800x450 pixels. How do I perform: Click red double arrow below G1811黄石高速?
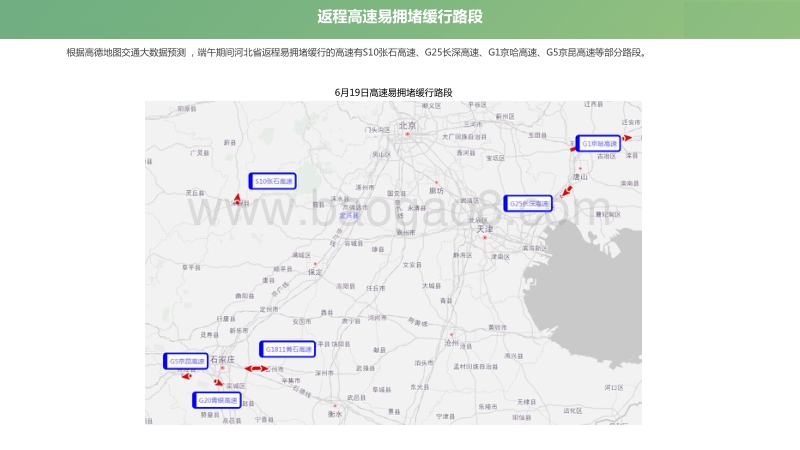[256, 368]
